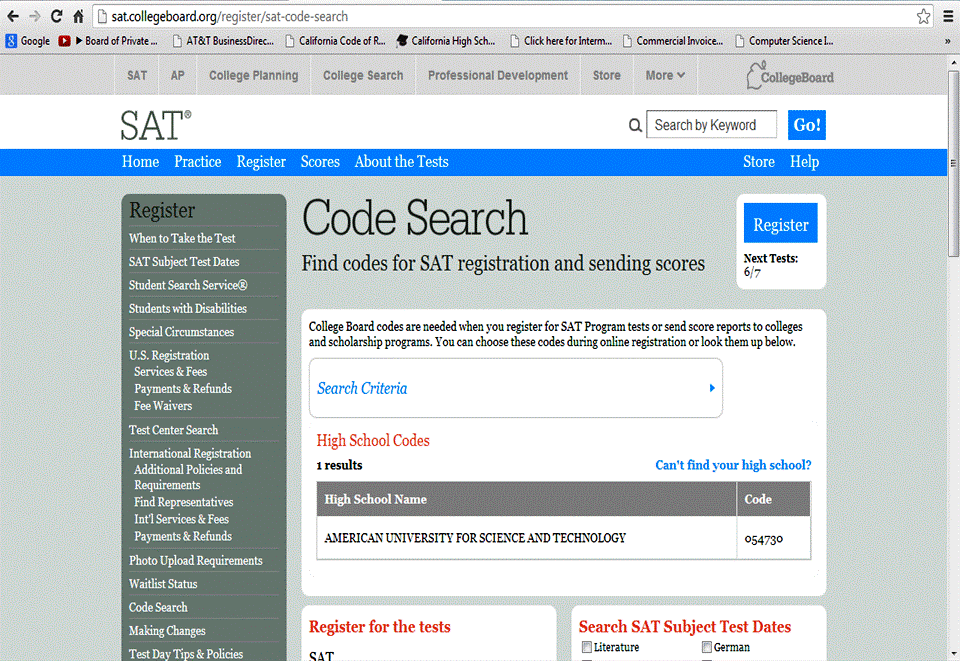Screen dimensions: 960x661
Task: Click the scrollbar up arrow
Action: 953,62
